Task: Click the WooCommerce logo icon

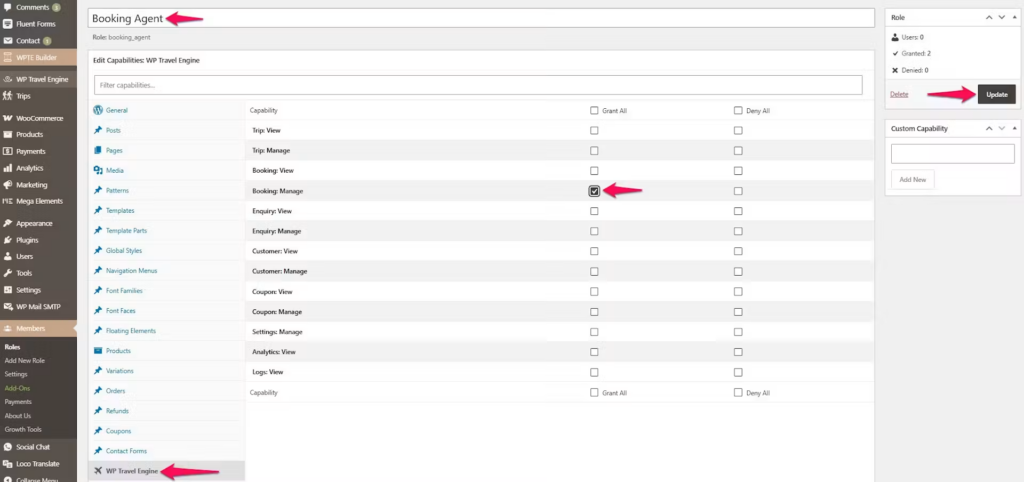Action: pyautogui.click(x=7, y=118)
